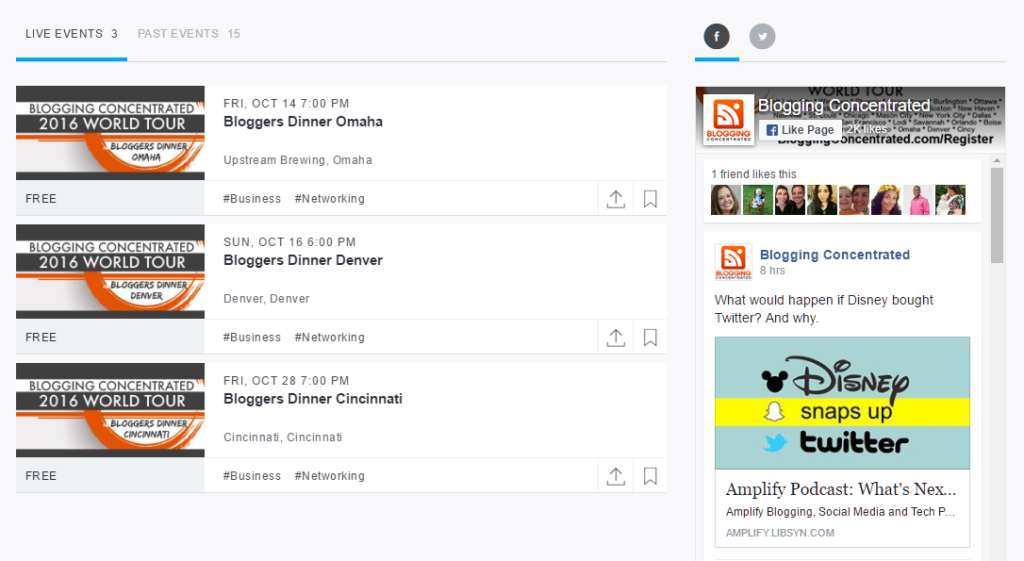The height and width of the screenshot is (561, 1024).
Task: Select #Networking tag on Denver event
Action: [x=330, y=338]
